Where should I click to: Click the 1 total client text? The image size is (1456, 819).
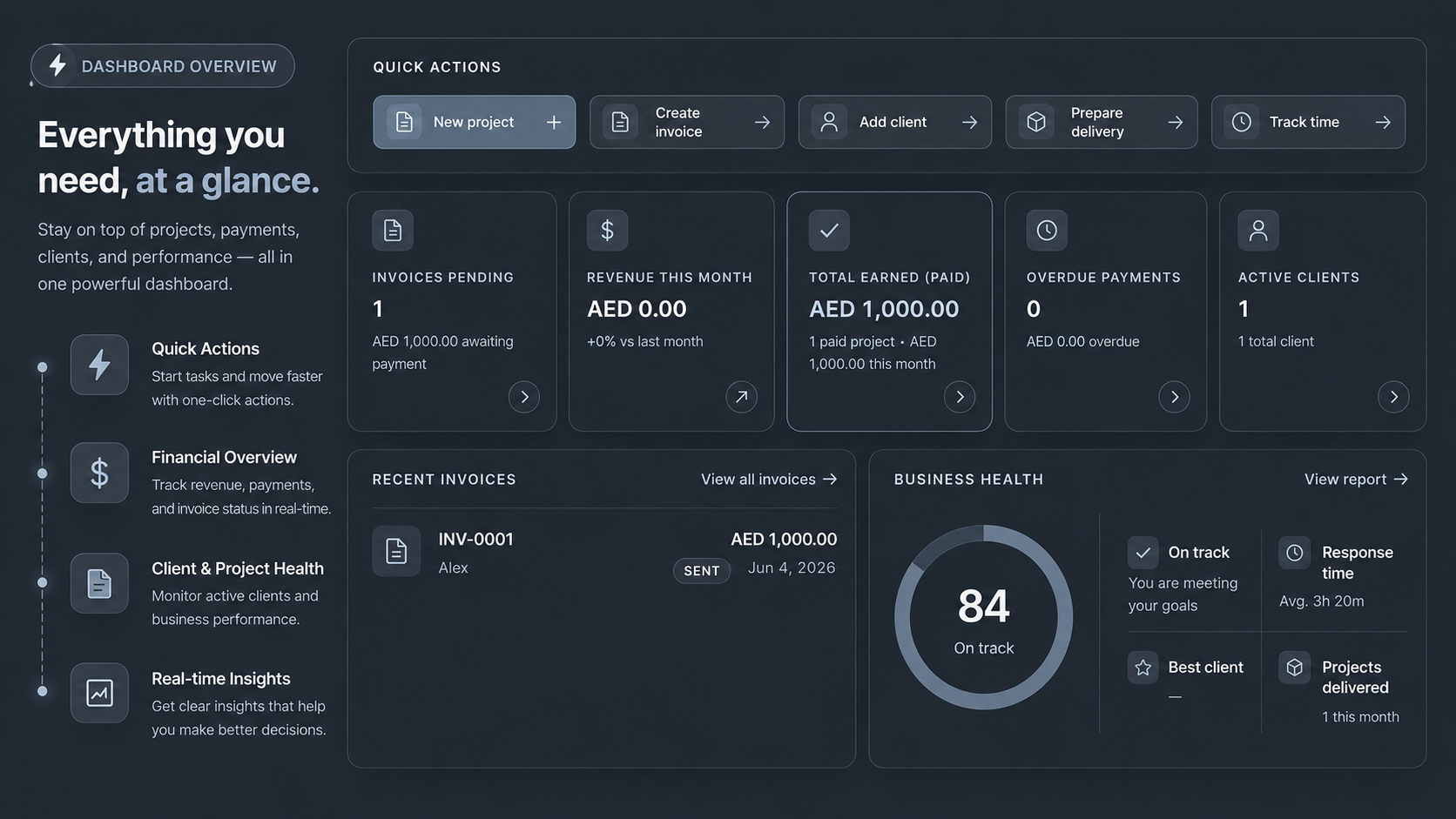click(1276, 342)
